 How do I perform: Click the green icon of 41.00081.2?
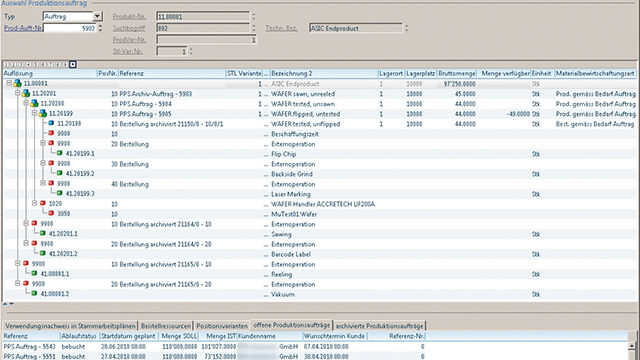[34, 293]
